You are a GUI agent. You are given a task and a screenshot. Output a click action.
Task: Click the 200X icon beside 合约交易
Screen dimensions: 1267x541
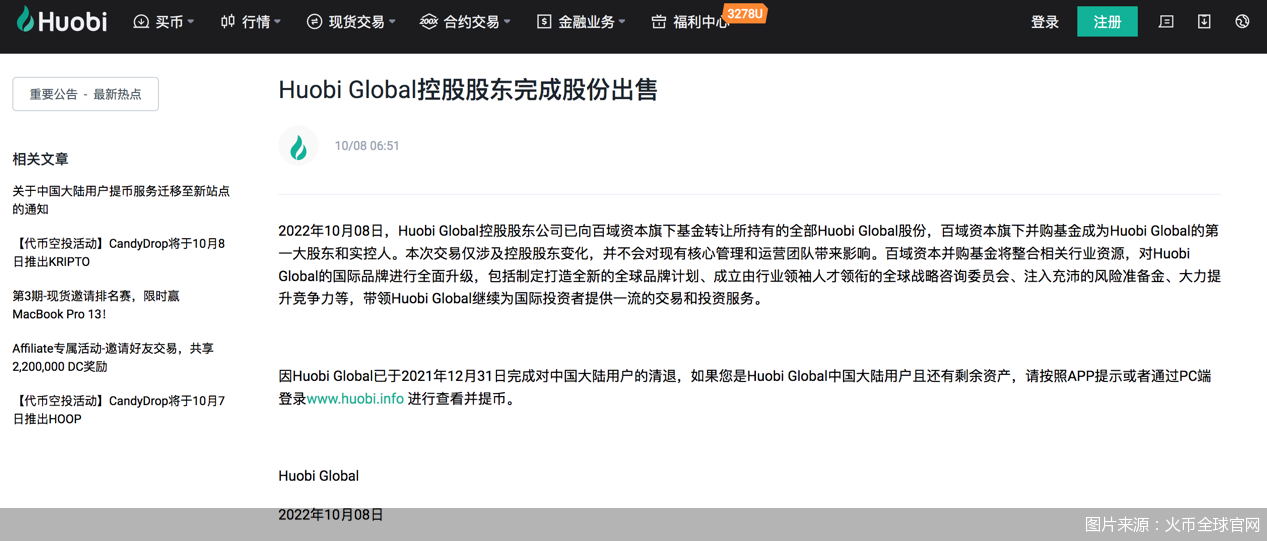pos(429,22)
